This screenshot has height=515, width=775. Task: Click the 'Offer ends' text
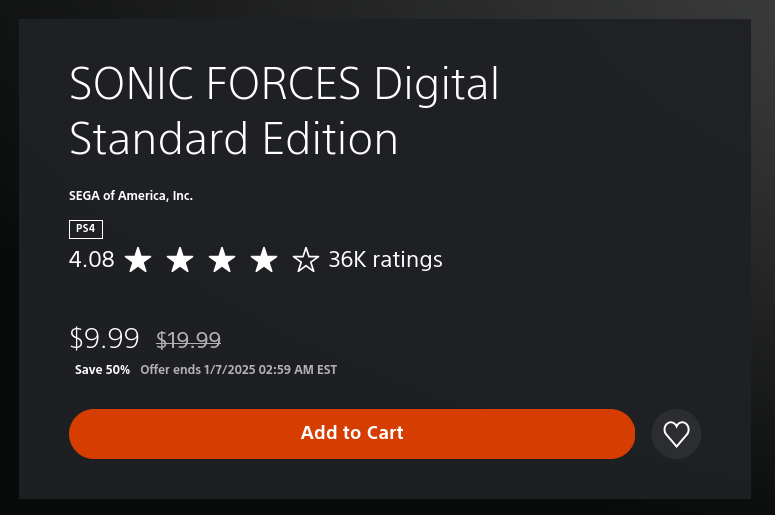(x=169, y=370)
